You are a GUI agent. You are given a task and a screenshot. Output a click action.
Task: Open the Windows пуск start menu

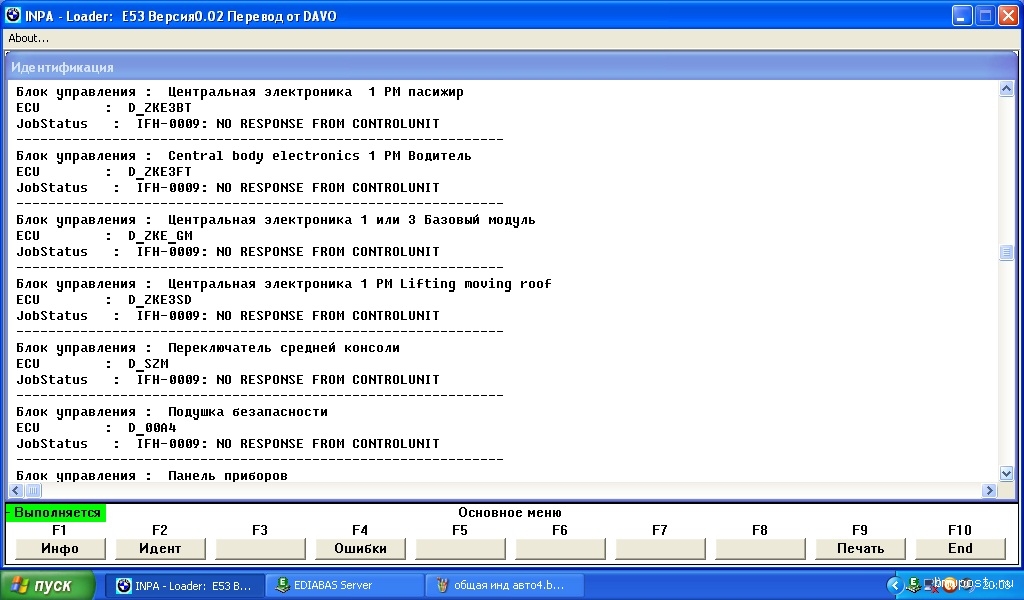point(48,585)
